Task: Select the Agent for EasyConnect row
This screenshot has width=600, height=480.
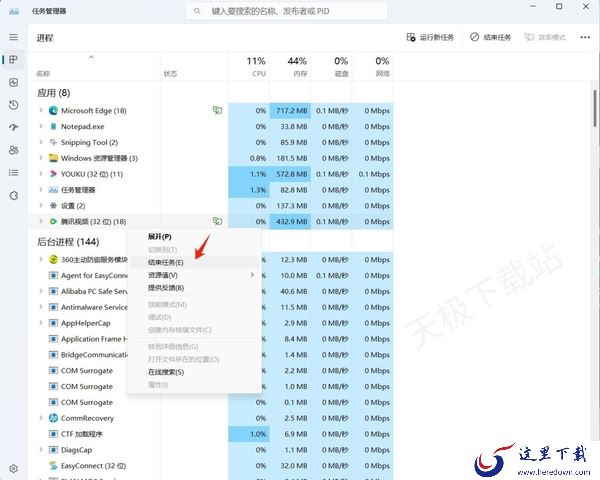Action: click(x=211, y=276)
